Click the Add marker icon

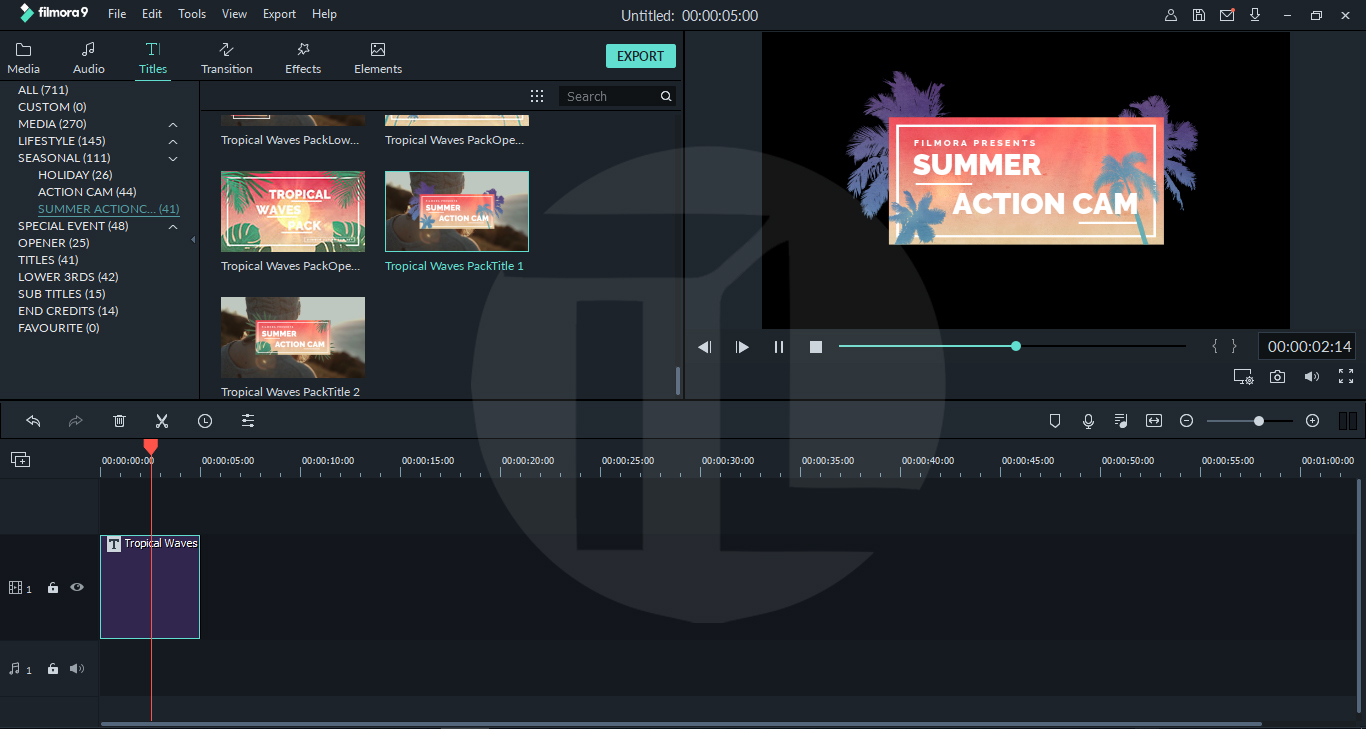click(1055, 420)
